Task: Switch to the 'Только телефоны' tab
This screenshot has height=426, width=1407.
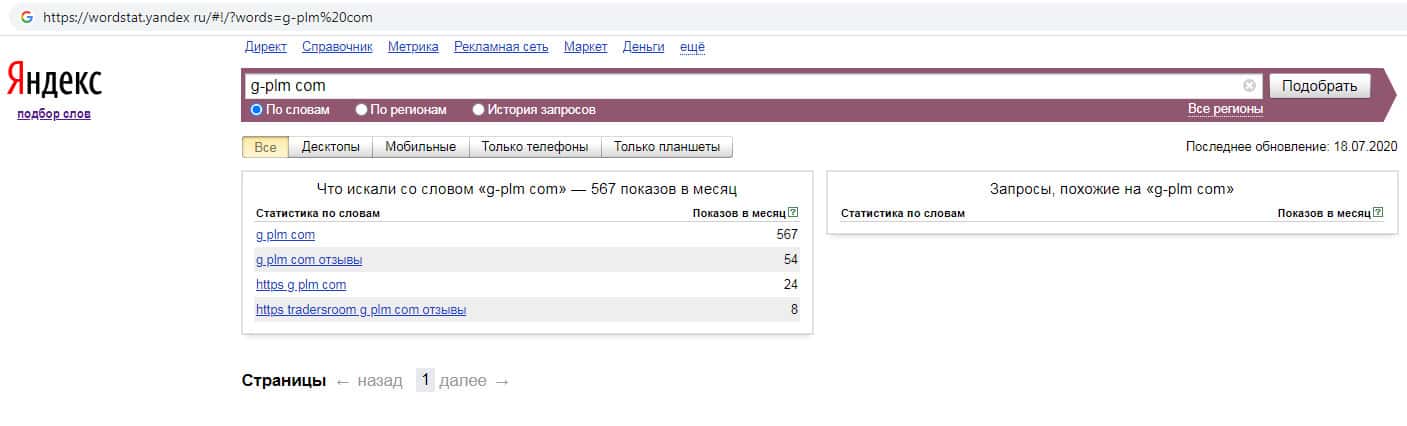Action: (x=534, y=147)
